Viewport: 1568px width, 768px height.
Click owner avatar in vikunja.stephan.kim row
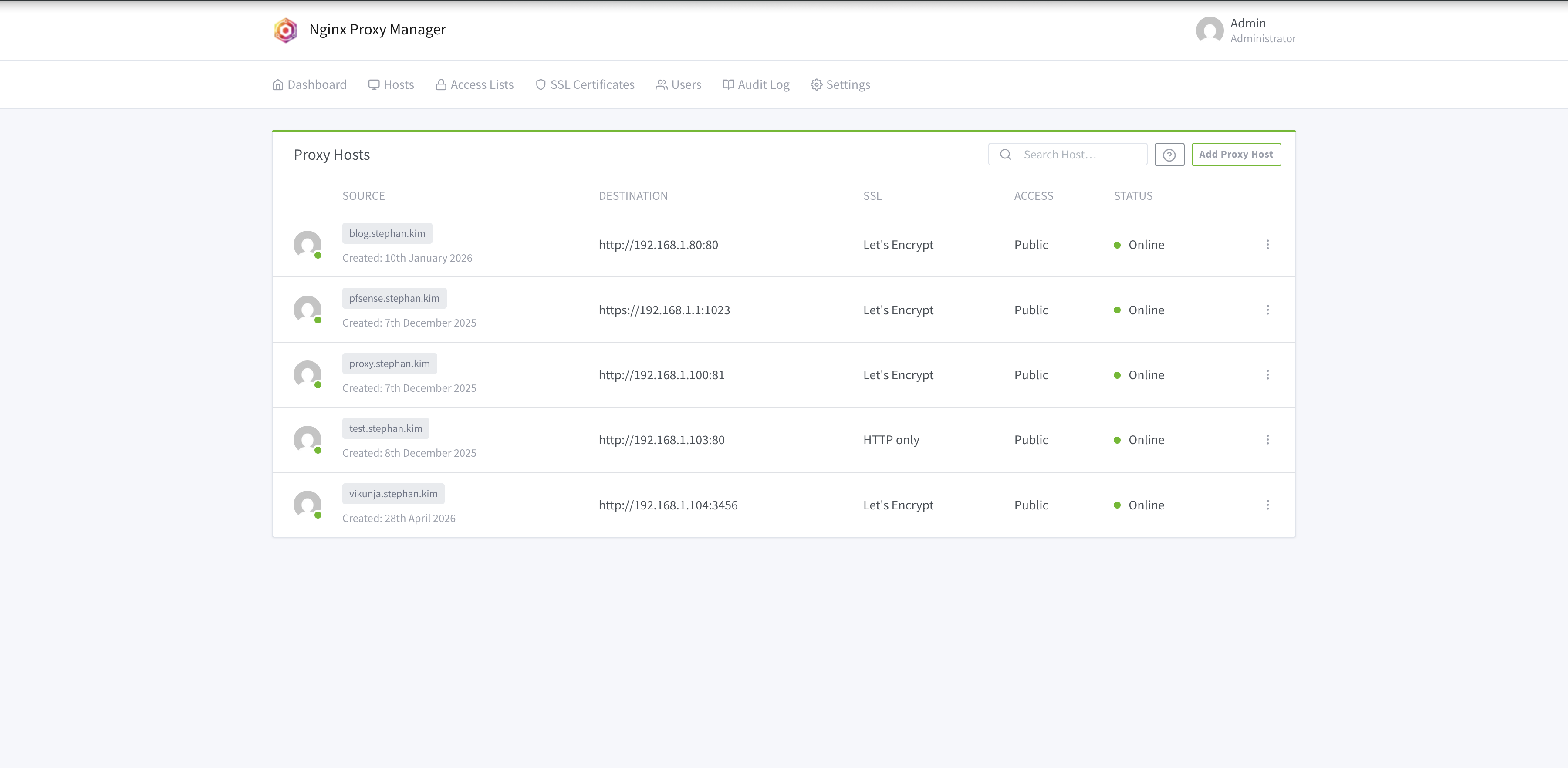coord(308,505)
